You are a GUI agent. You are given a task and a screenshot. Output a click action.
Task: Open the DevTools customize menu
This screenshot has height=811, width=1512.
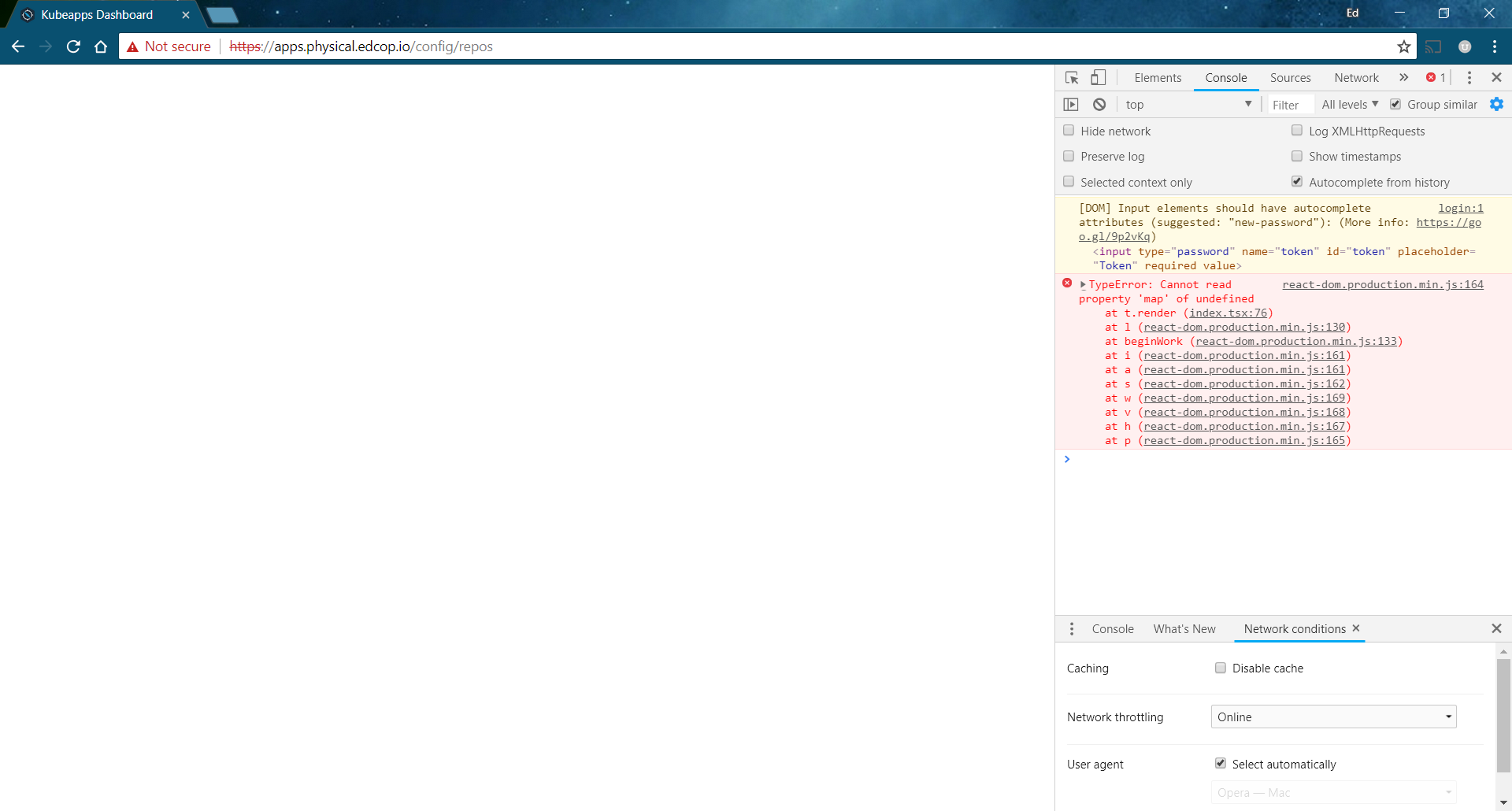pyautogui.click(x=1469, y=77)
